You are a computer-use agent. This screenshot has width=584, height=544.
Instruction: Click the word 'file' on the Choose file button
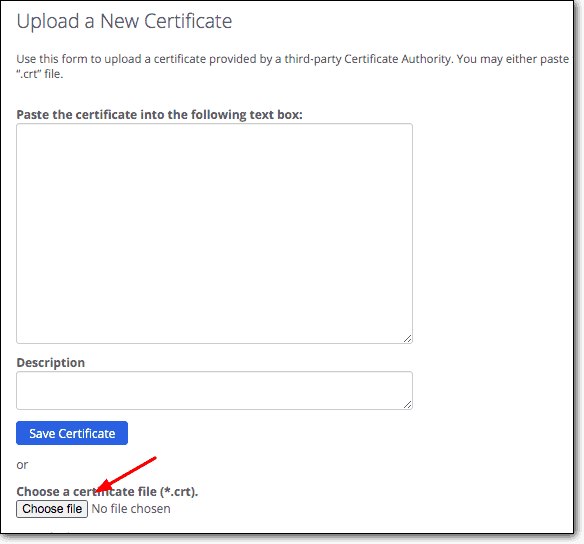pyautogui.click(x=74, y=509)
